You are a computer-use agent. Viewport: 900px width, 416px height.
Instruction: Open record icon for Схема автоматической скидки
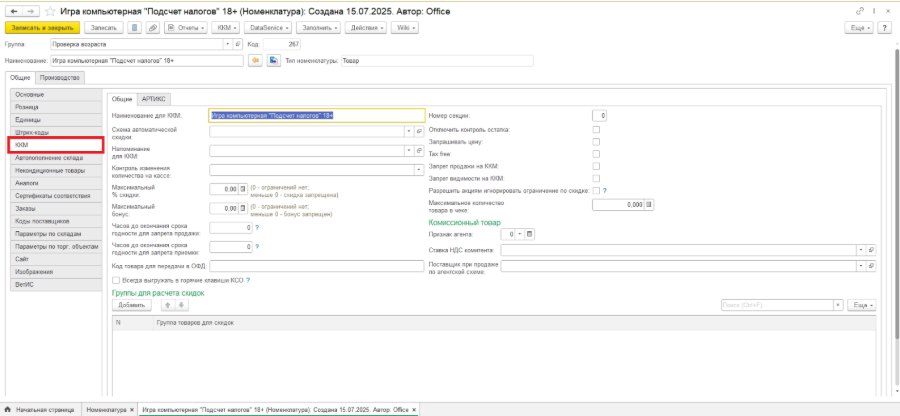[x=419, y=131]
